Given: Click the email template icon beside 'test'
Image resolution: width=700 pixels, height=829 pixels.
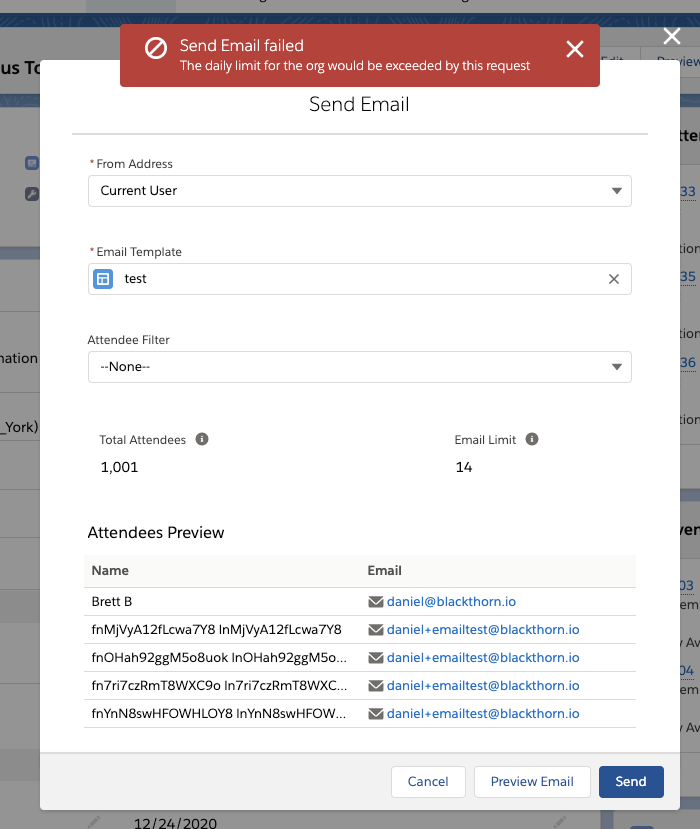Looking at the screenshot, I should [x=103, y=279].
